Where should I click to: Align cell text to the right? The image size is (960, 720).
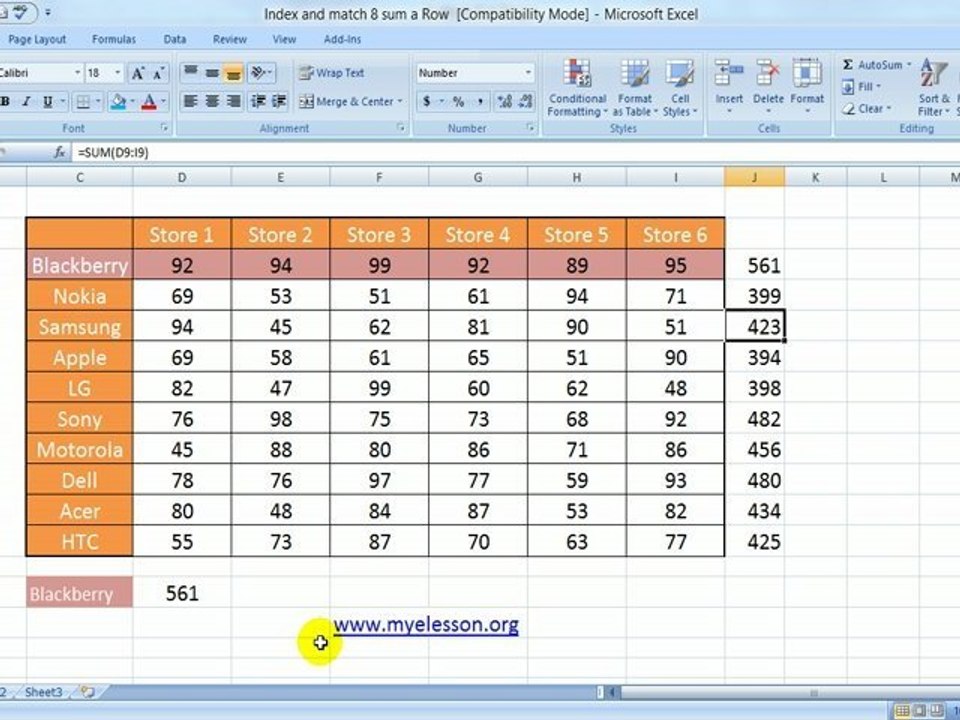233,101
